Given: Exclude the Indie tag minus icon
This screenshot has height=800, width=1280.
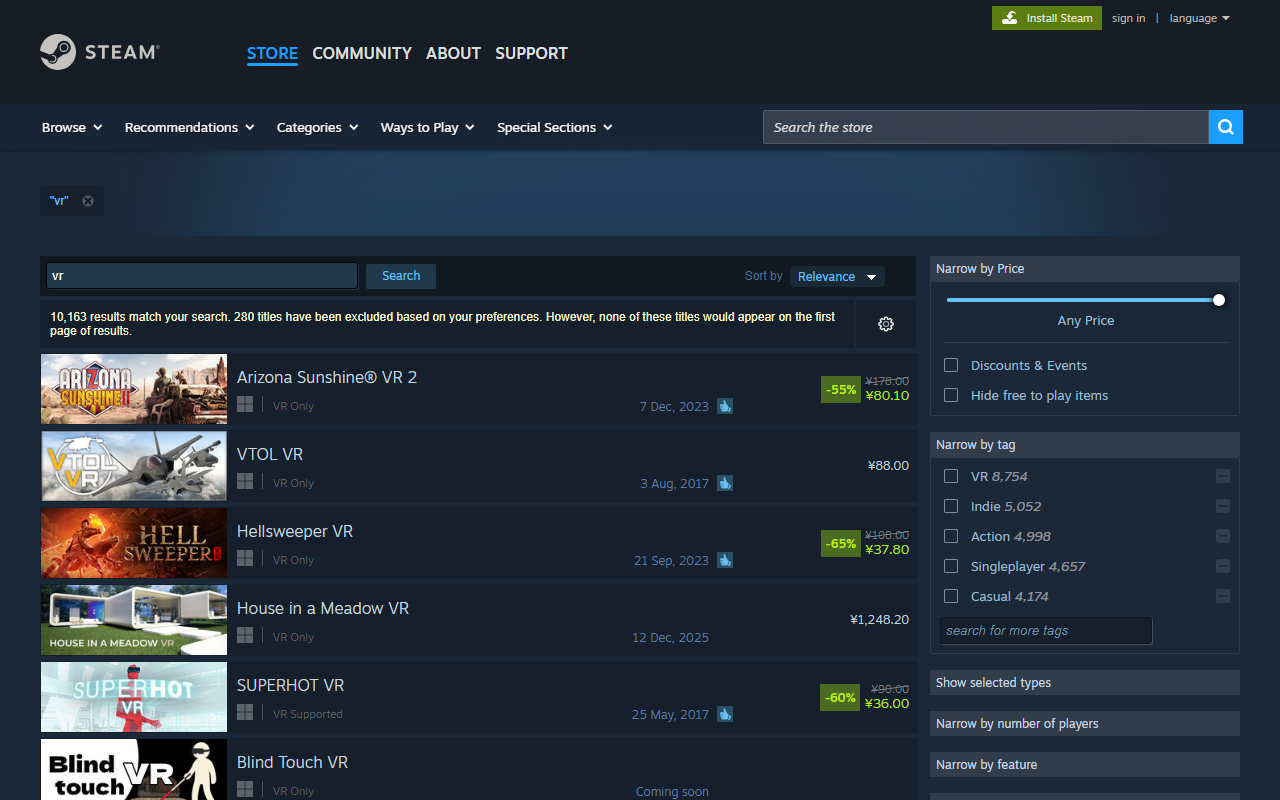Looking at the screenshot, I should tap(1222, 506).
